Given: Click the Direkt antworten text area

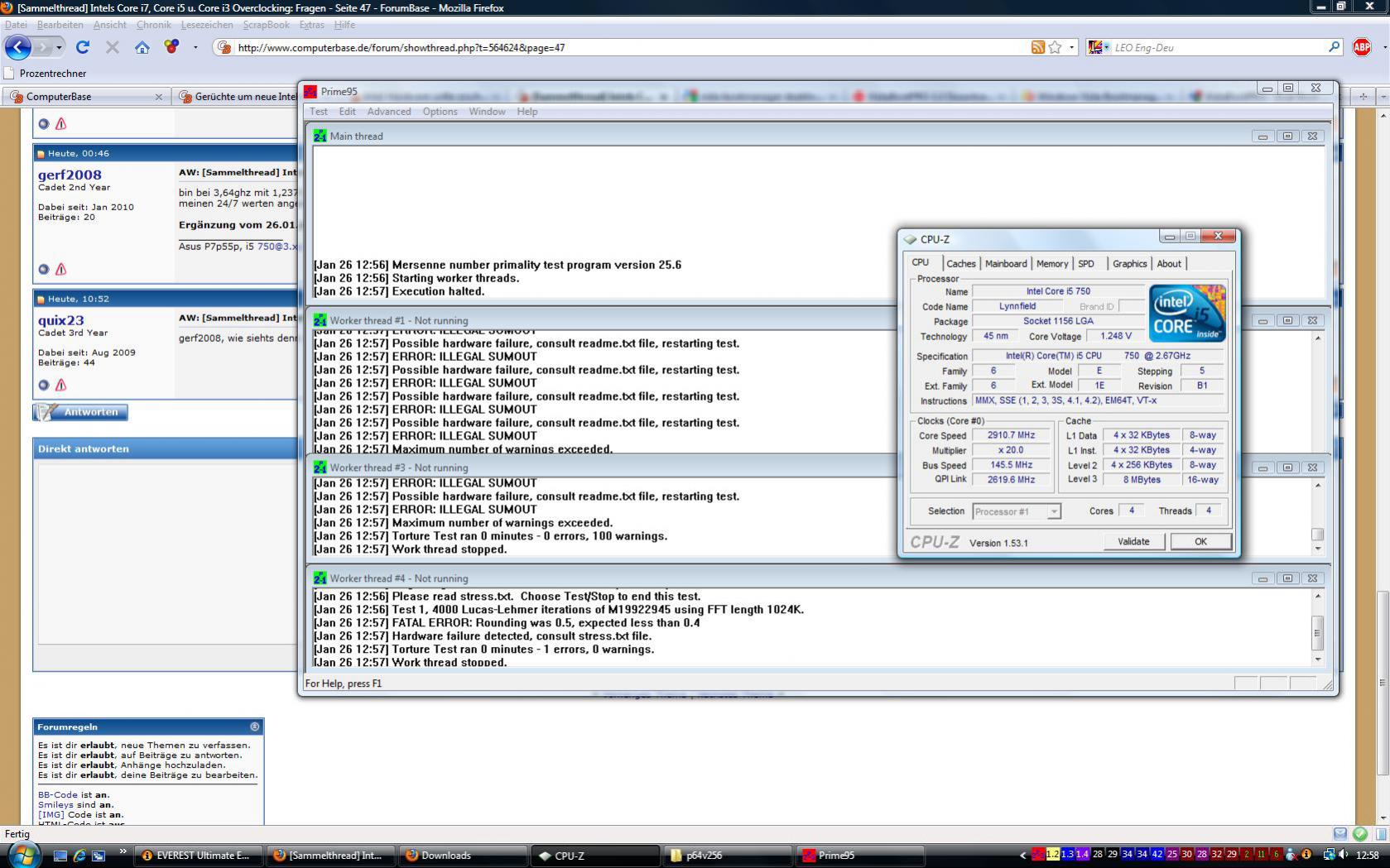Looking at the screenshot, I should [x=166, y=554].
